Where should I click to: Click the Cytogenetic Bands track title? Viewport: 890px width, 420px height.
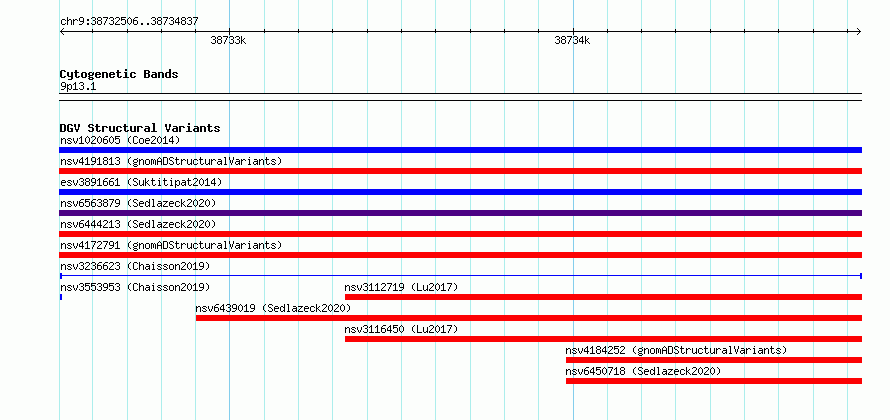coord(119,74)
